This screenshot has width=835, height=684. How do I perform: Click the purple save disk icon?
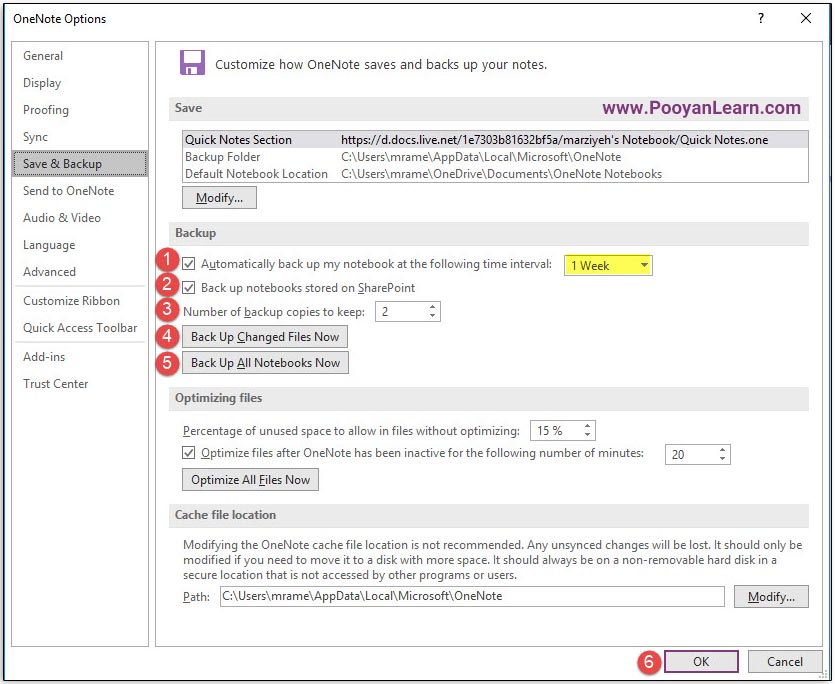(x=192, y=63)
